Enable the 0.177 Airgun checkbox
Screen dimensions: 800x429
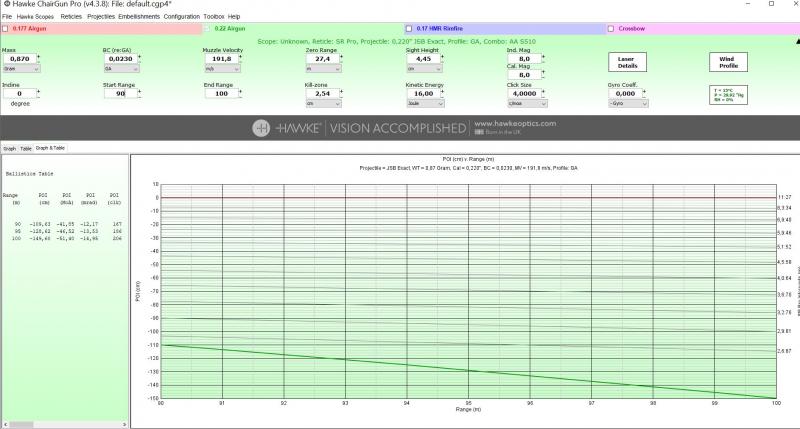pyautogui.click(x=6, y=28)
